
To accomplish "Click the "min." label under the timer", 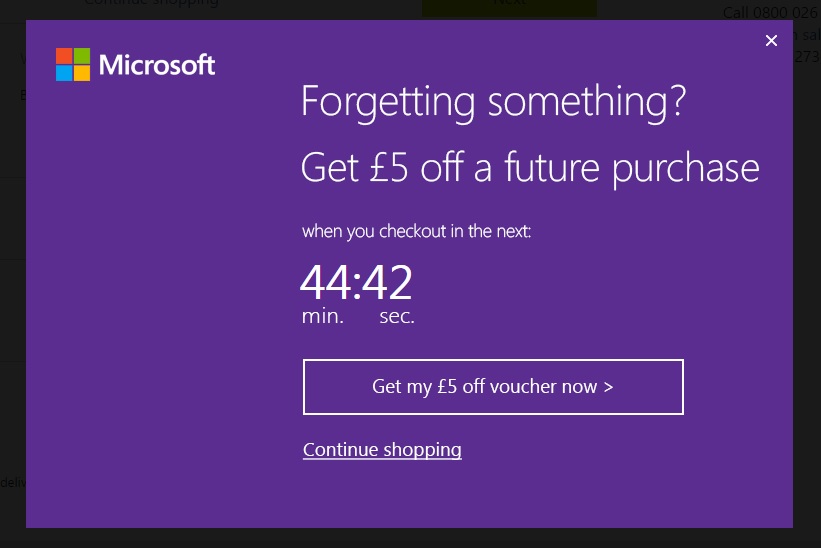I will (323, 316).
